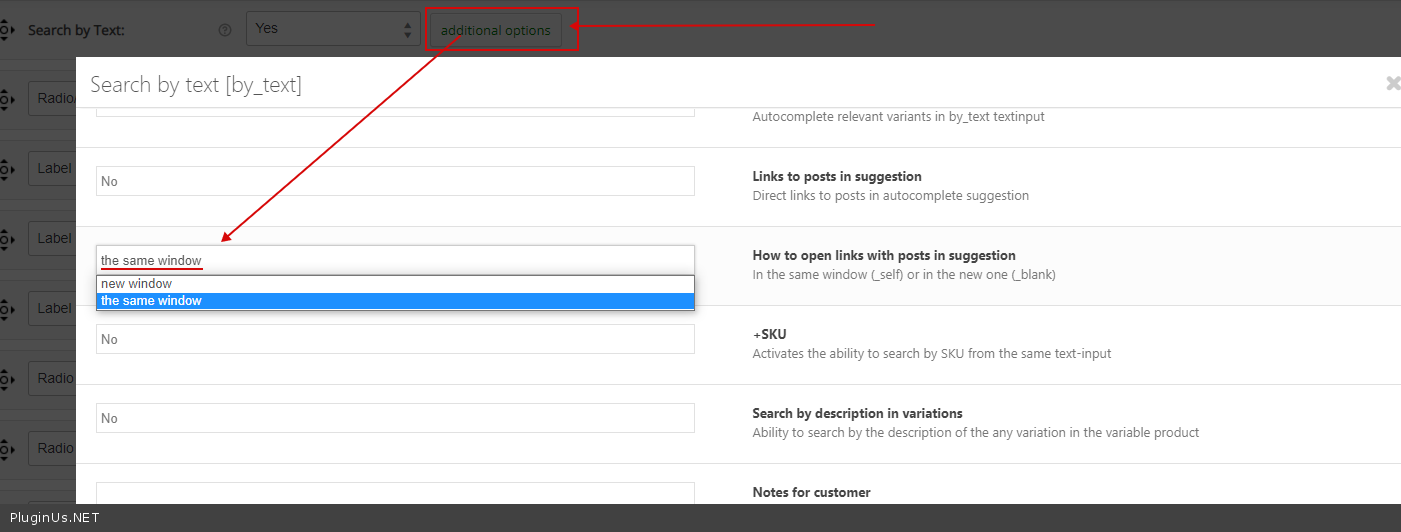Expand the Links to posts in suggestion dropdown

tap(395, 181)
